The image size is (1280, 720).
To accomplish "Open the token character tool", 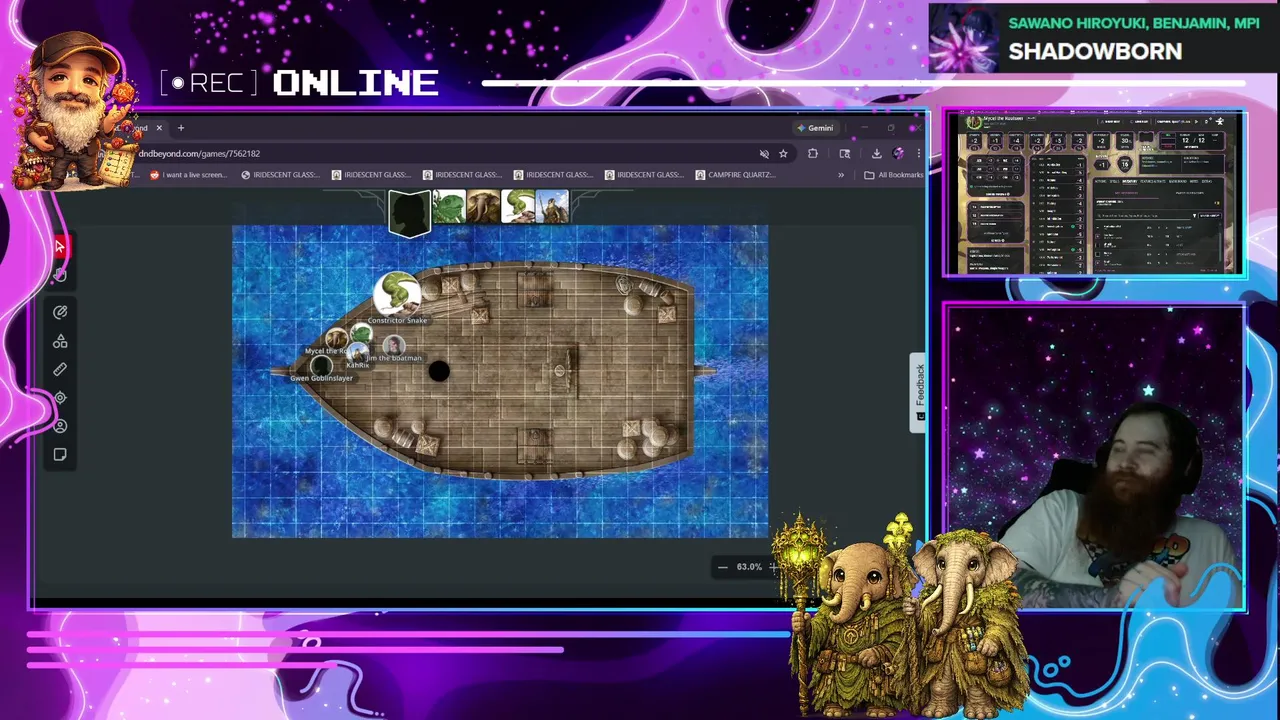I will pyautogui.click(x=60, y=426).
